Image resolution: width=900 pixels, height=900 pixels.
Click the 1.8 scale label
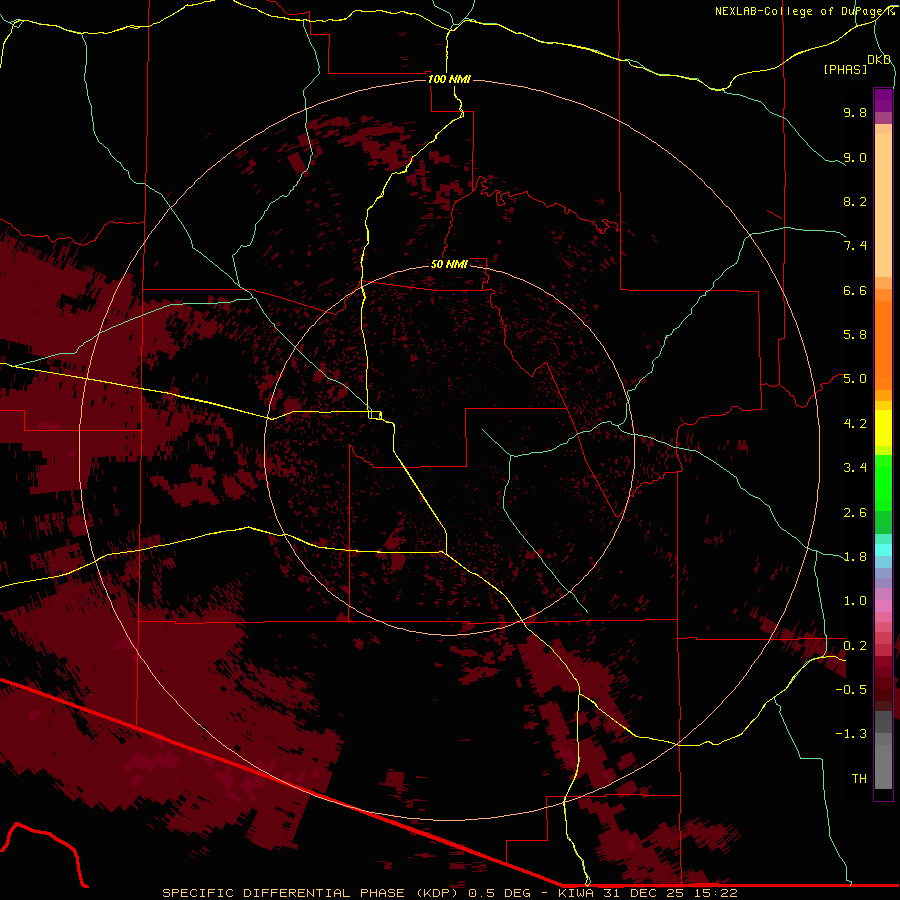(x=855, y=557)
